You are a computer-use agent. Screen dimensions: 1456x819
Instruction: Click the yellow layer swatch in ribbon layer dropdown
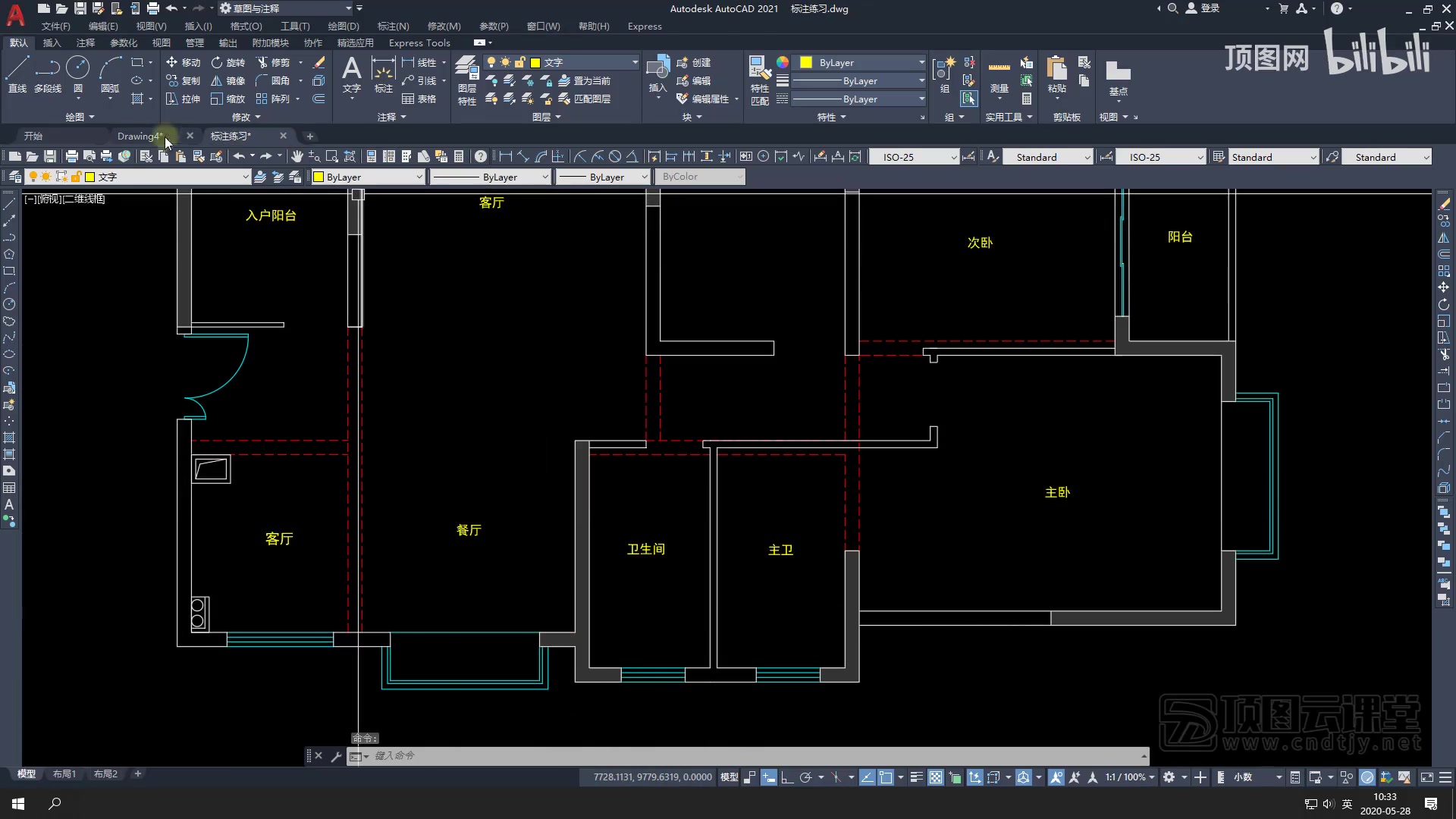click(x=535, y=62)
